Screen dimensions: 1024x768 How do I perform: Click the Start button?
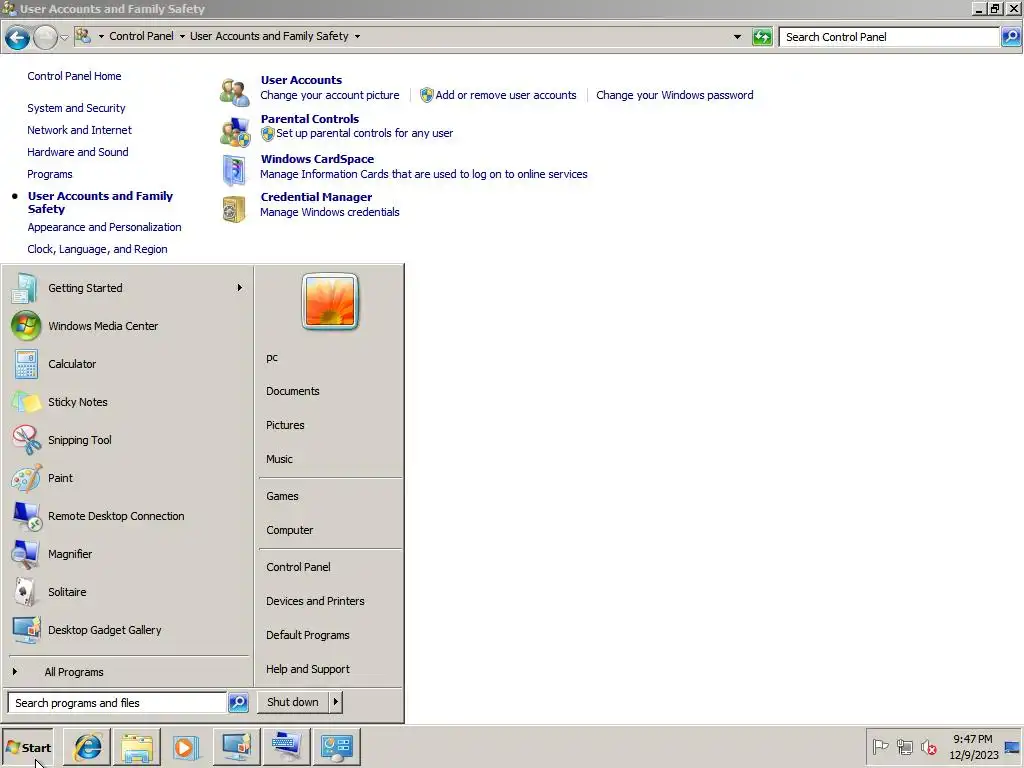click(27, 747)
